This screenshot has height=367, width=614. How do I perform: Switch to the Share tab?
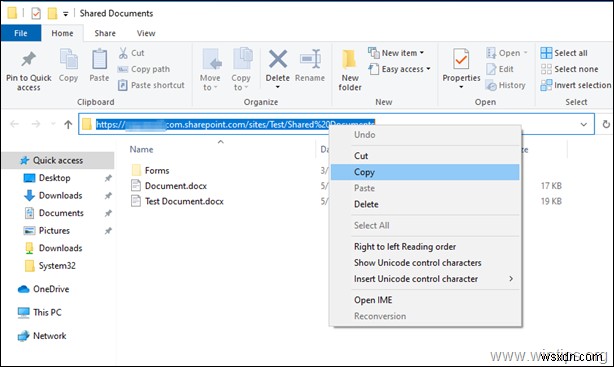click(x=105, y=33)
